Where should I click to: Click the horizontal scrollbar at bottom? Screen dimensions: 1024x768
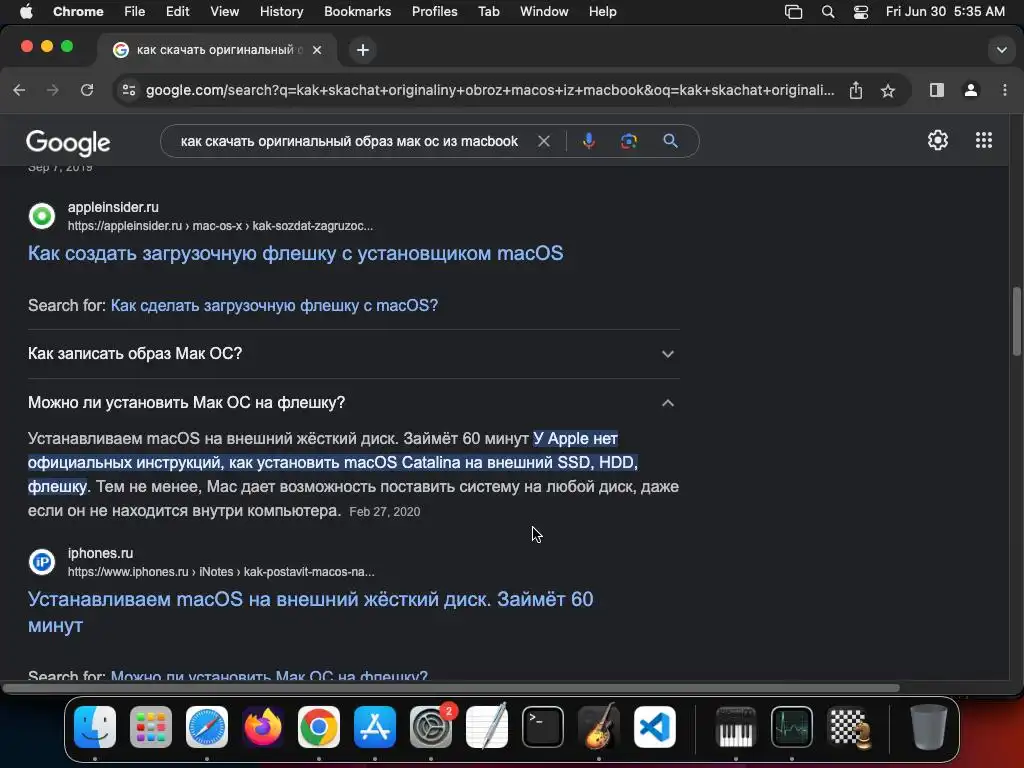[x=451, y=688]
